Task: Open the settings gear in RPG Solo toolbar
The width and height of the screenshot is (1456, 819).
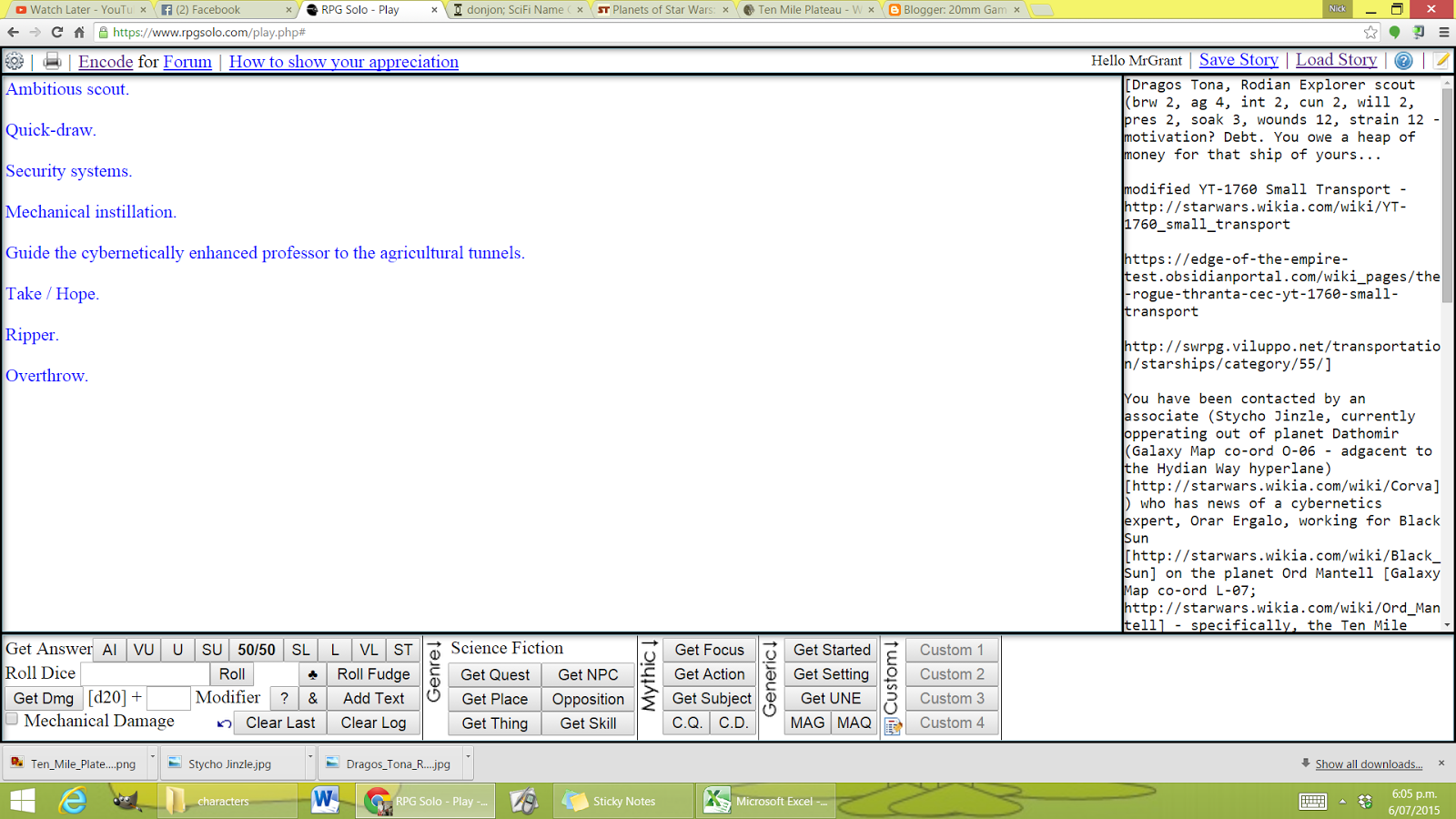Action: coord(15,61)
